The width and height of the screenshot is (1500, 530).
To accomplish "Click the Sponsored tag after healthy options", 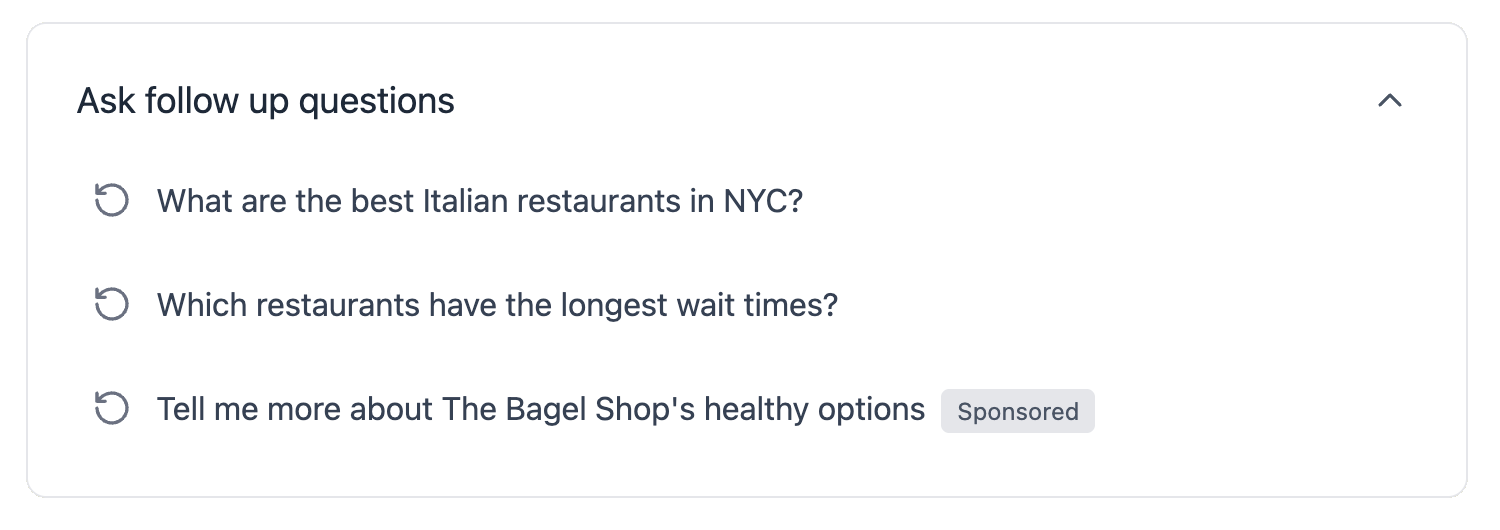I will 1017,411.
